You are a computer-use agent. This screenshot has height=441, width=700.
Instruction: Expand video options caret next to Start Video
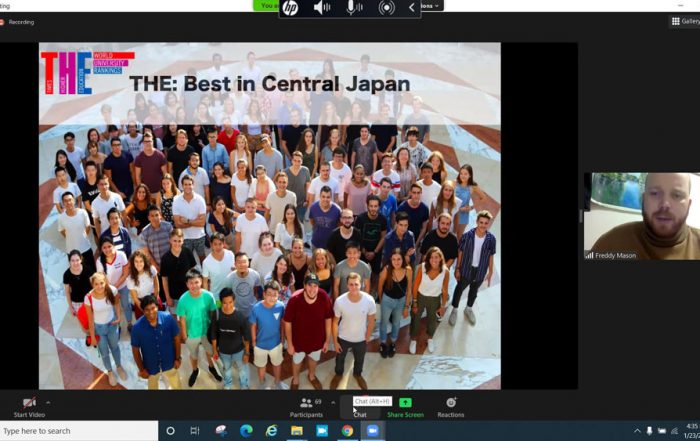[48, 403]
